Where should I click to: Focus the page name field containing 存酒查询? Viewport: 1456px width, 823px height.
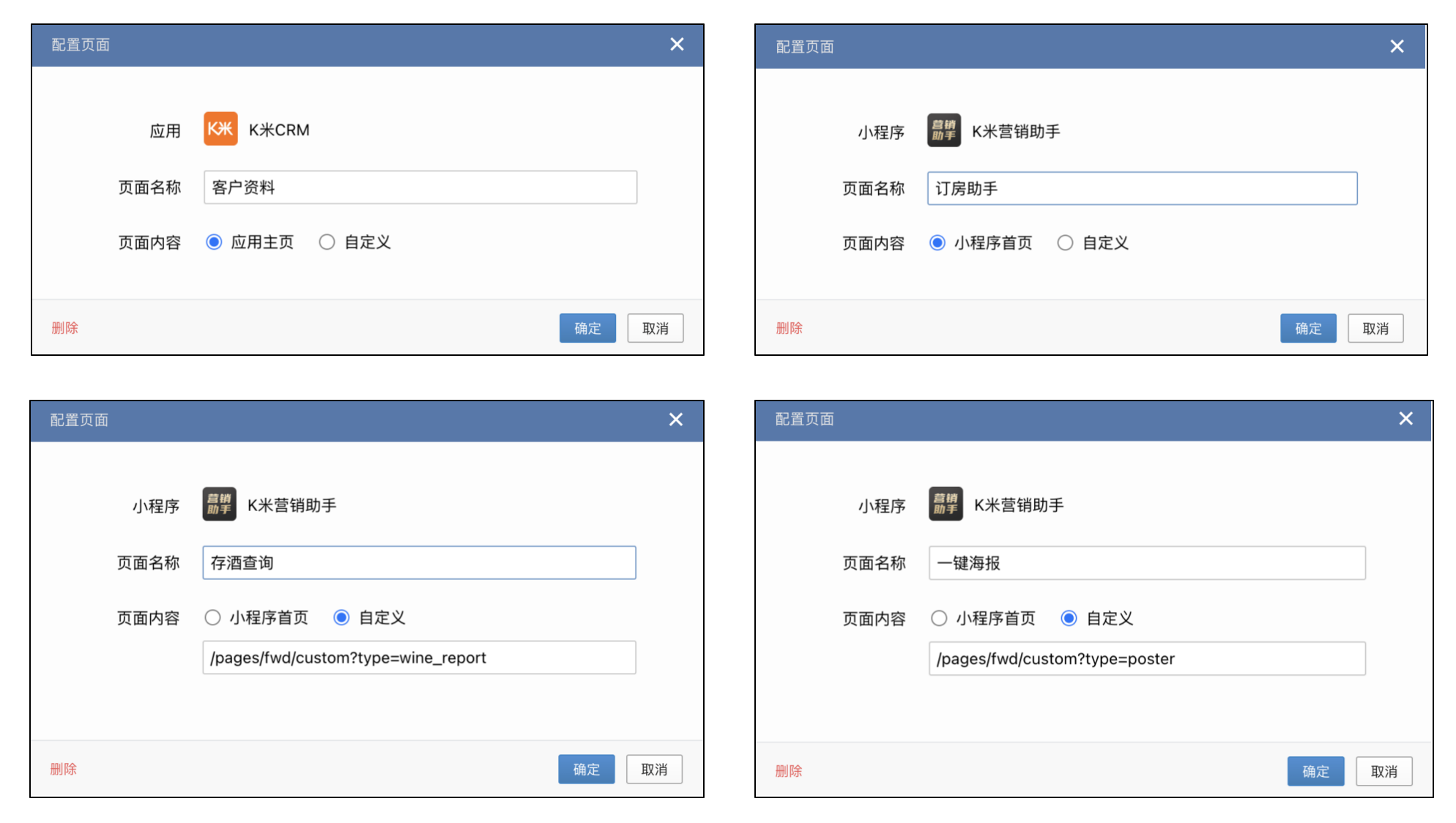tap(419, 563)
